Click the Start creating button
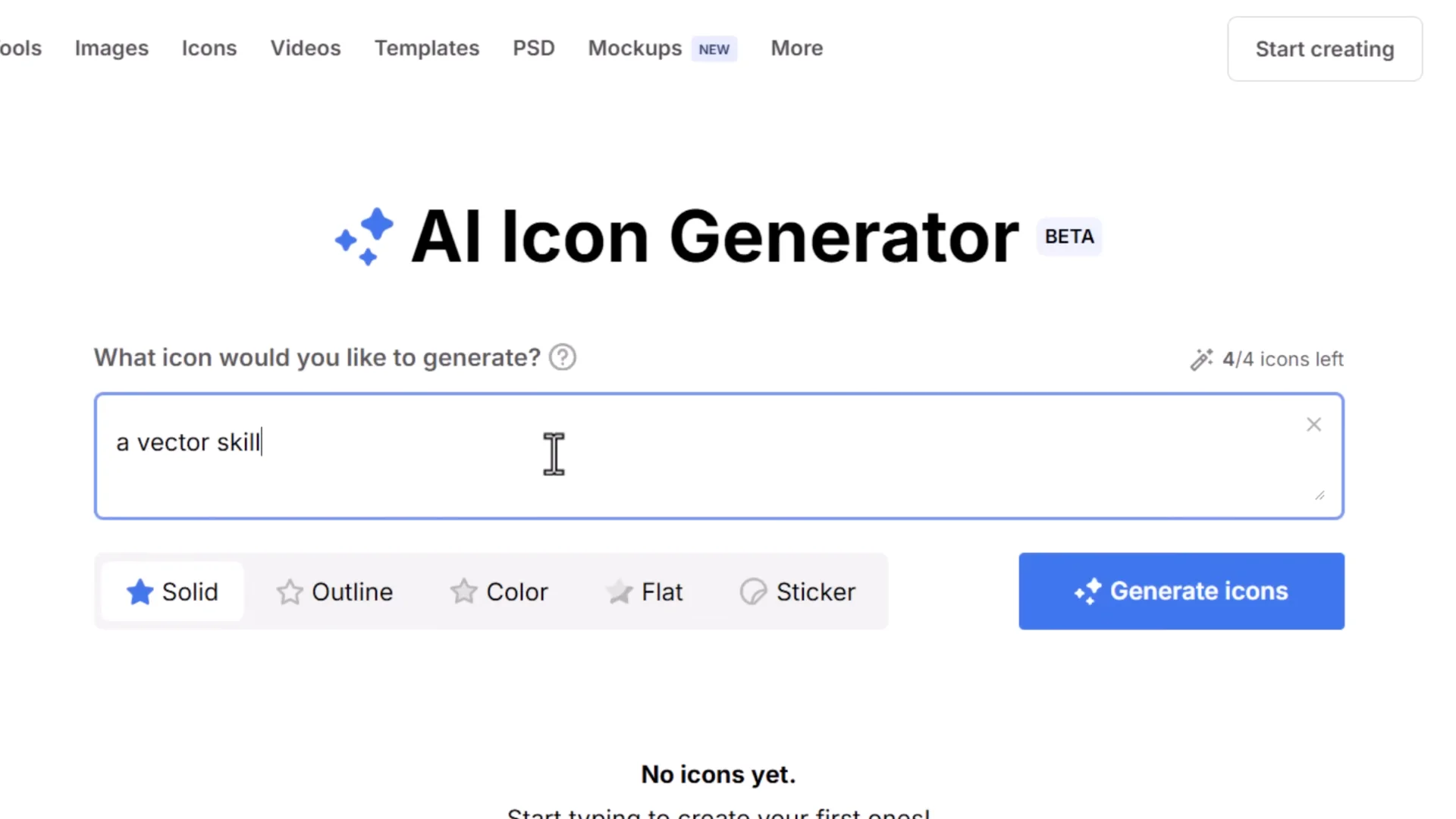The width and height of the screenshot is (1456, 819). [x=1324, y=49]
